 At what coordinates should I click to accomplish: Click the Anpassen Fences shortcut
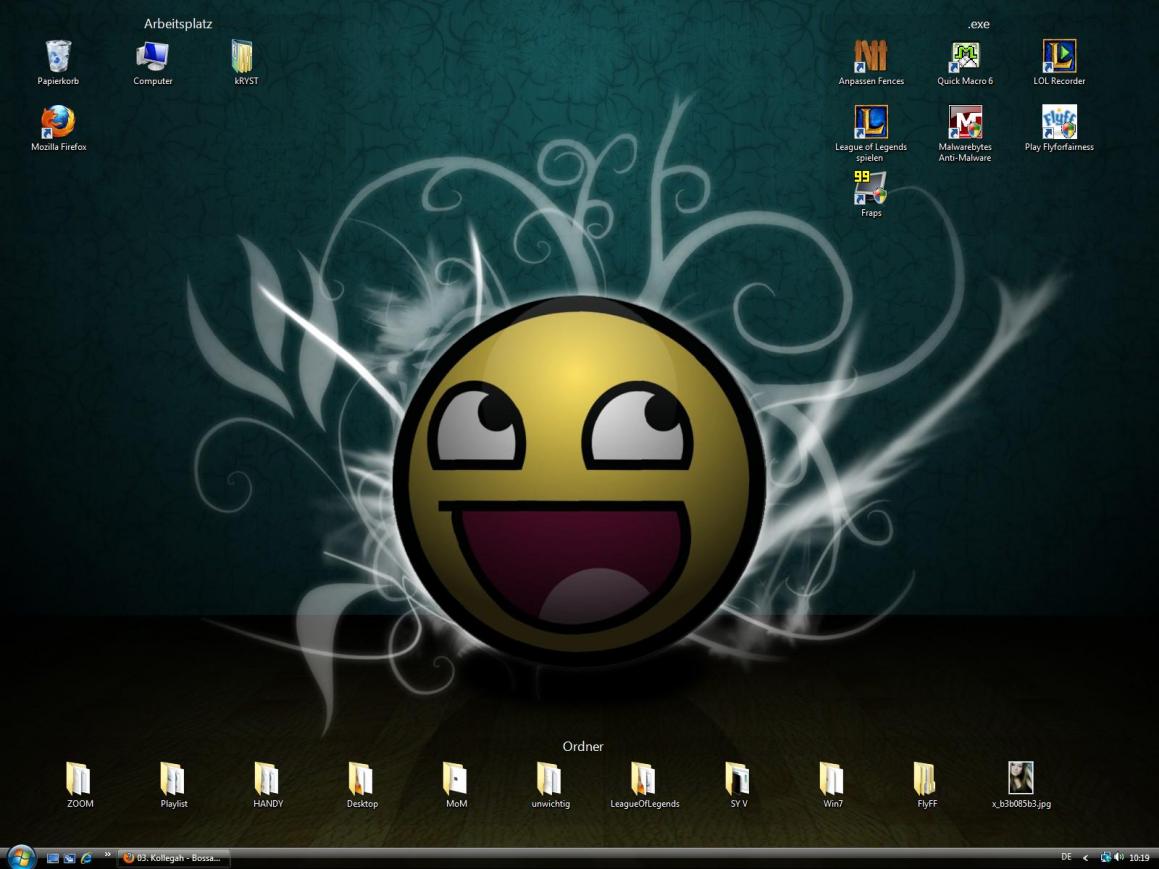pyautogui.click(x=870, y=56)
